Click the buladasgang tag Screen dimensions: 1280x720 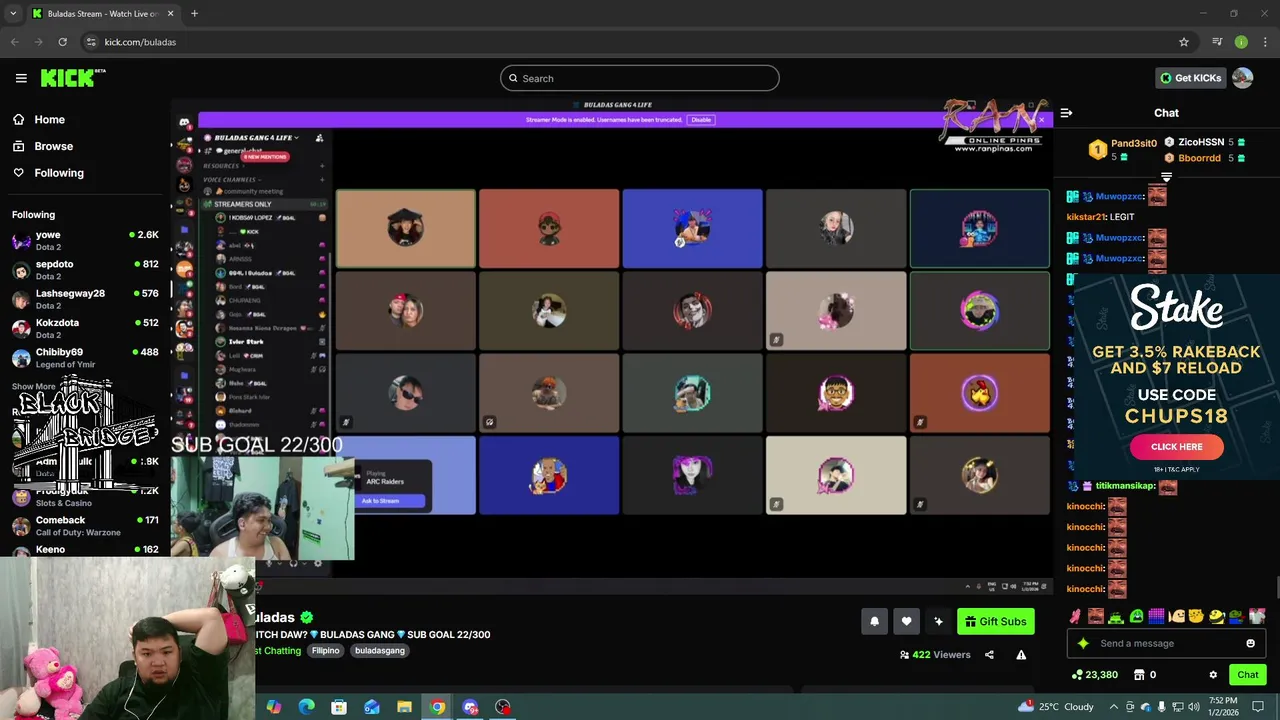click(380, 651)
